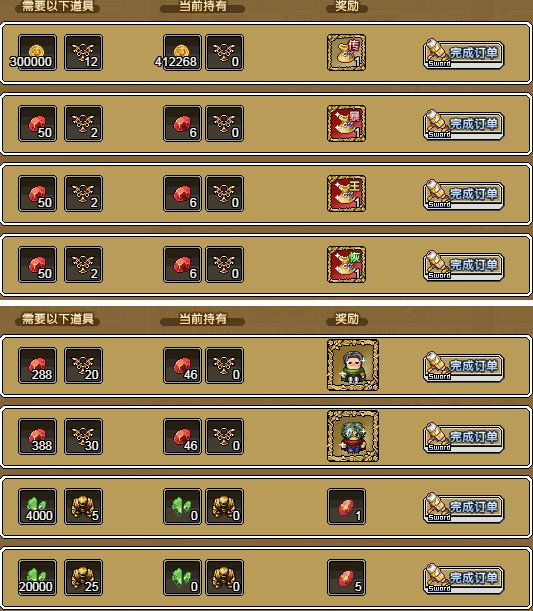Click the held 412268 gold coins icon

point(182,53)
